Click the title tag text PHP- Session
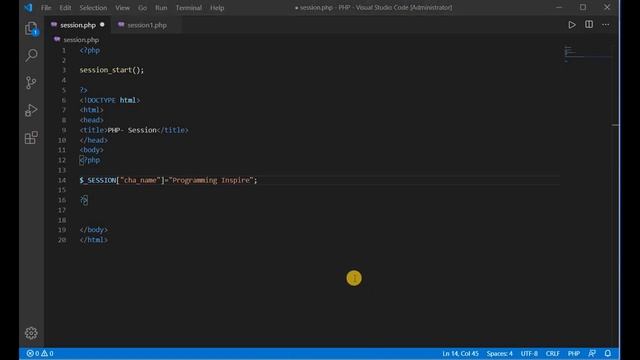 tap(132, 130)
